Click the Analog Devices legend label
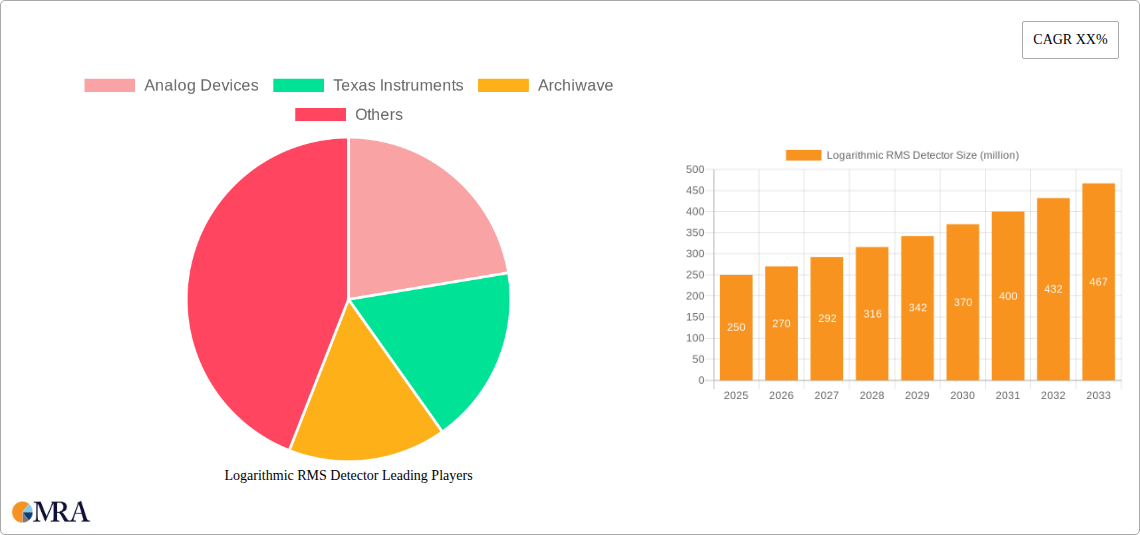The height and width of the screenshot is (535, 1140). [x=201, y=86]
